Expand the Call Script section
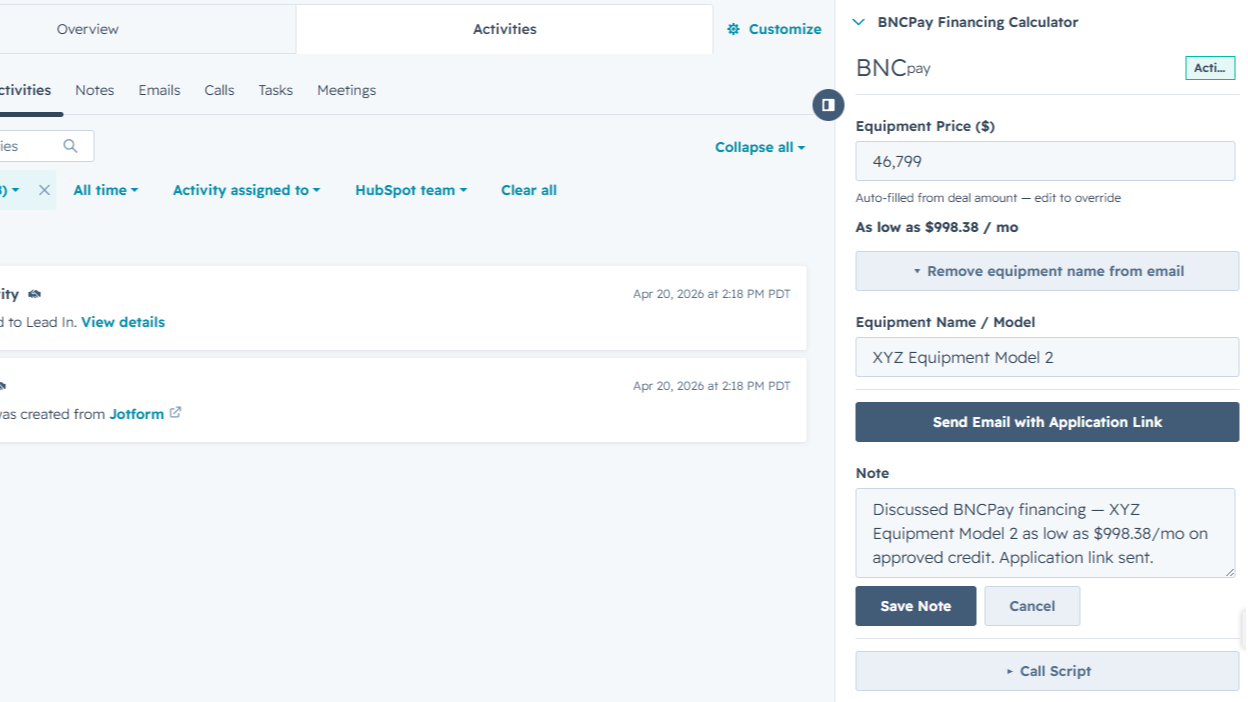1248x702 pixels. [x=1047, y=671]
